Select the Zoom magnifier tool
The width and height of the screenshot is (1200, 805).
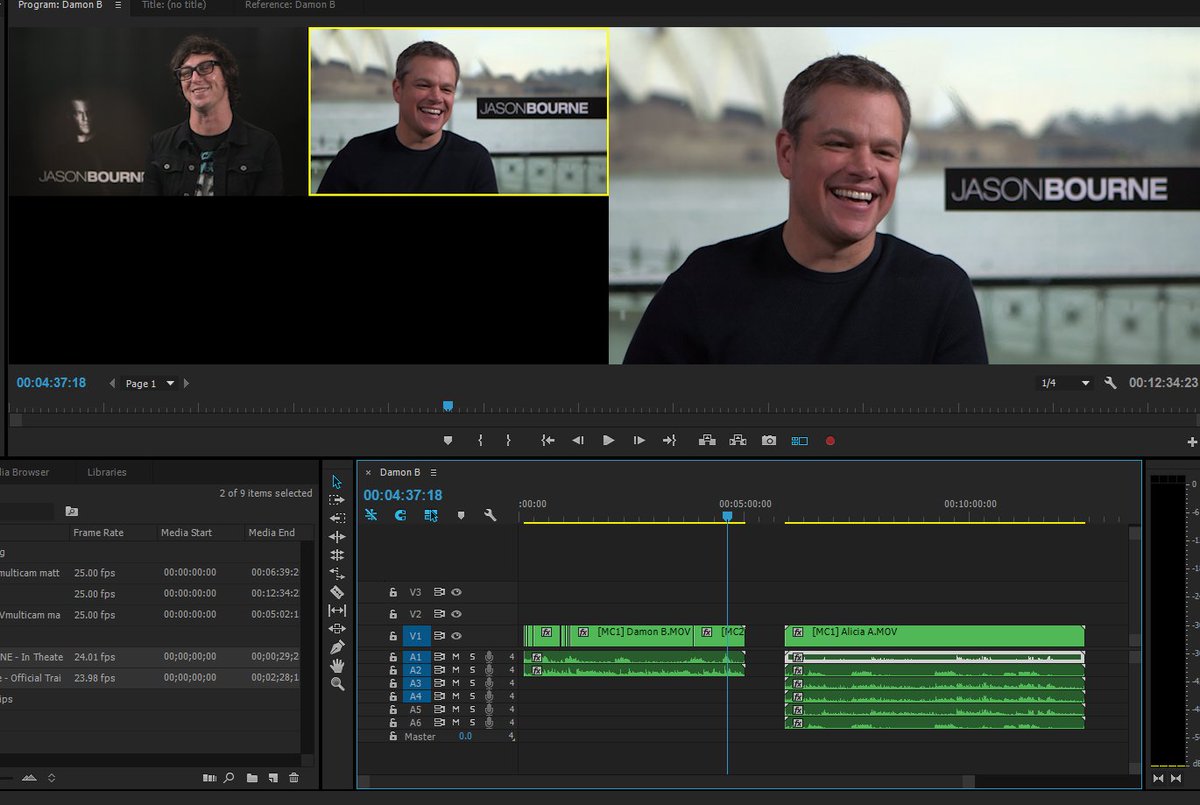click(337, 684)
